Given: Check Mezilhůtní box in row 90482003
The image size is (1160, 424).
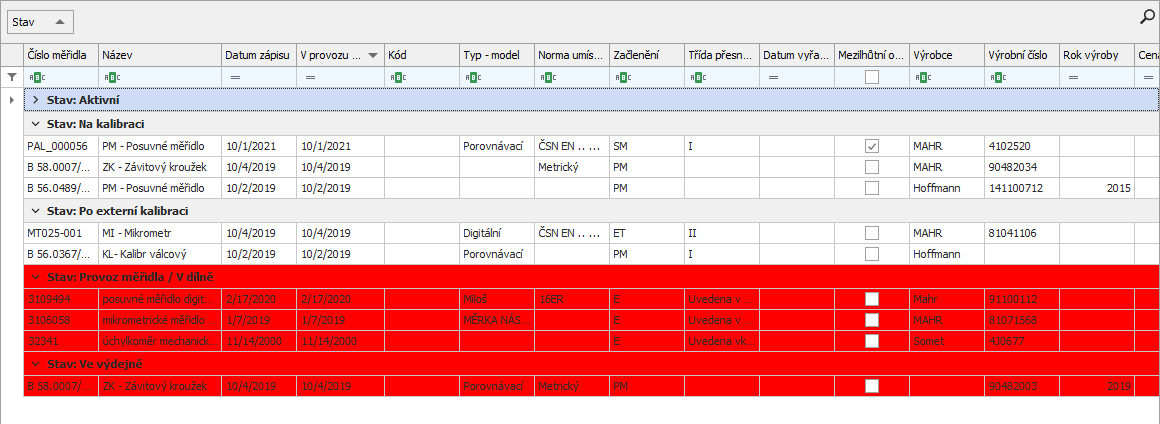Looking at the screenshot, I should tap(872, 386).
